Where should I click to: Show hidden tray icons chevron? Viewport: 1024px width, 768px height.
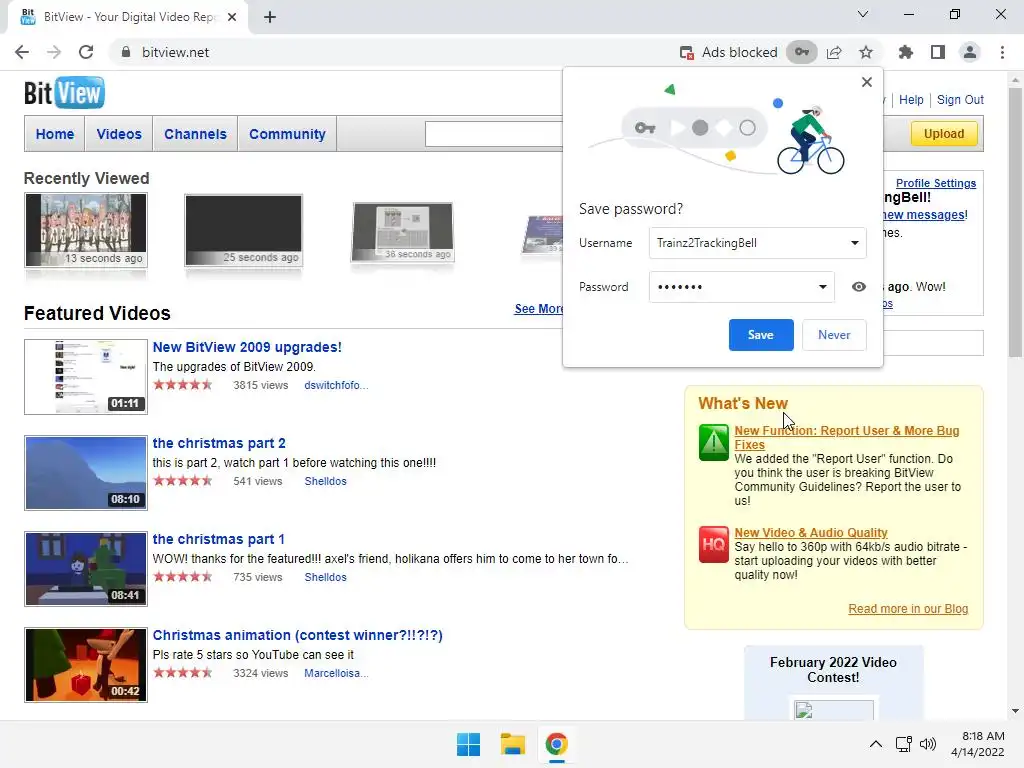coord(876,744)
